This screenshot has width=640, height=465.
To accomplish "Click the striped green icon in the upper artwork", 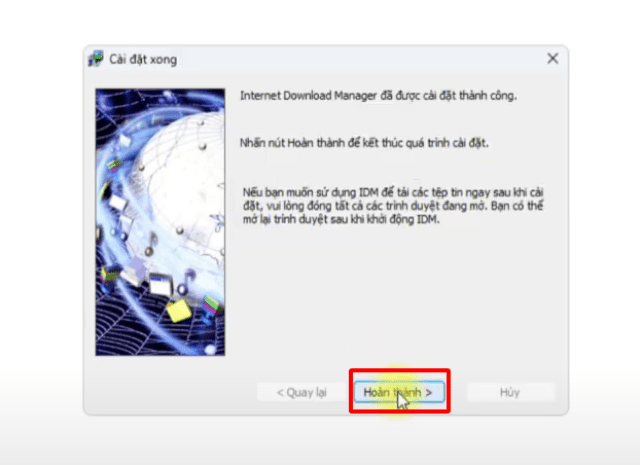I will click(x=115, y=165).
